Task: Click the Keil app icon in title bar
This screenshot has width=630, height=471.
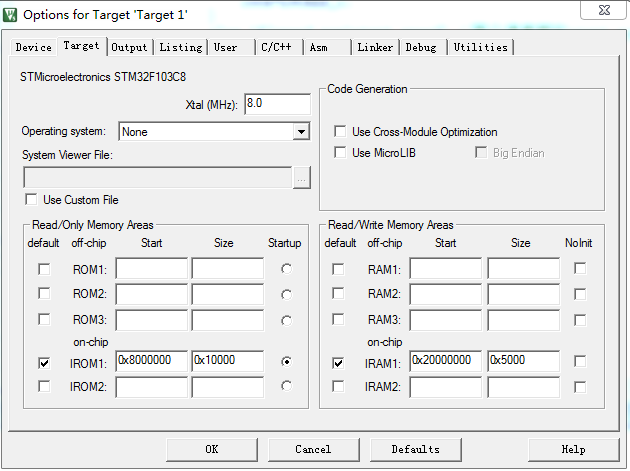Action: pos(11,13)
